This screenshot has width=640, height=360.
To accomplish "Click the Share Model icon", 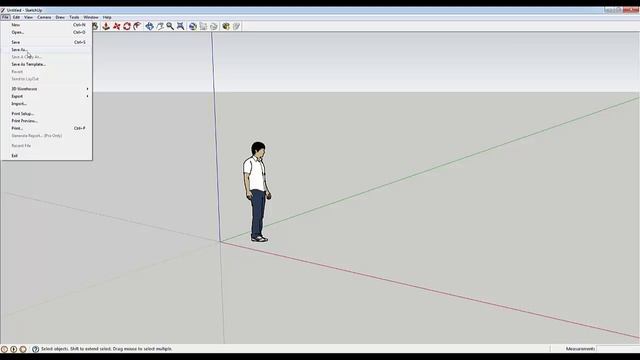I will click(x=236, y=27).
